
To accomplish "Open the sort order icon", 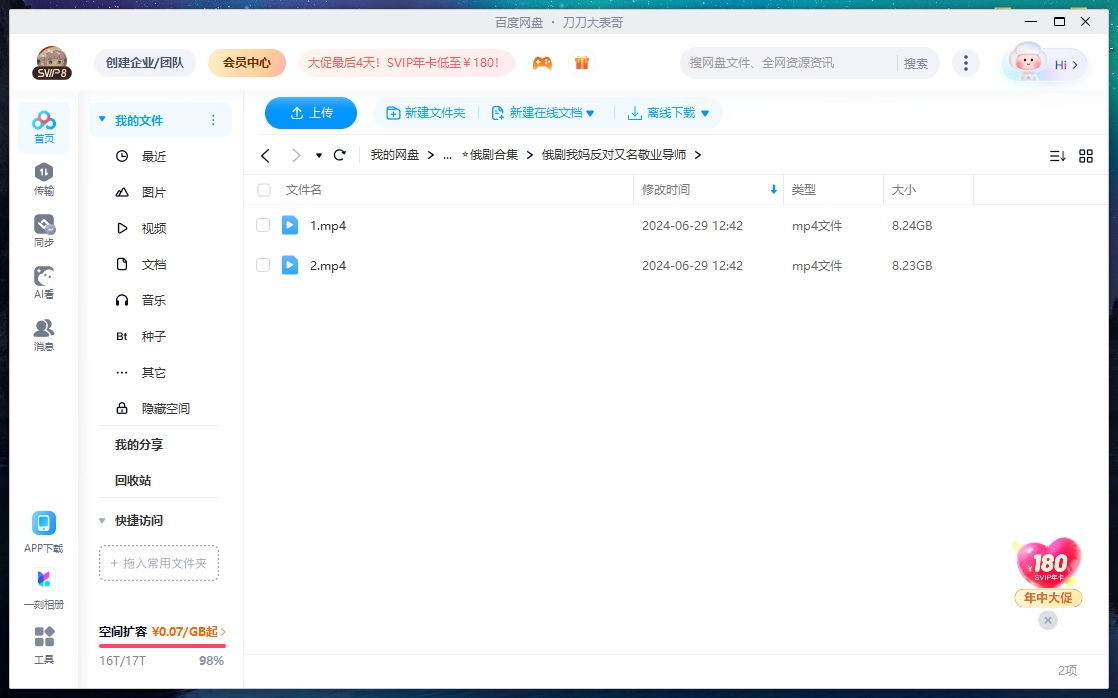I will [1057, 155].
